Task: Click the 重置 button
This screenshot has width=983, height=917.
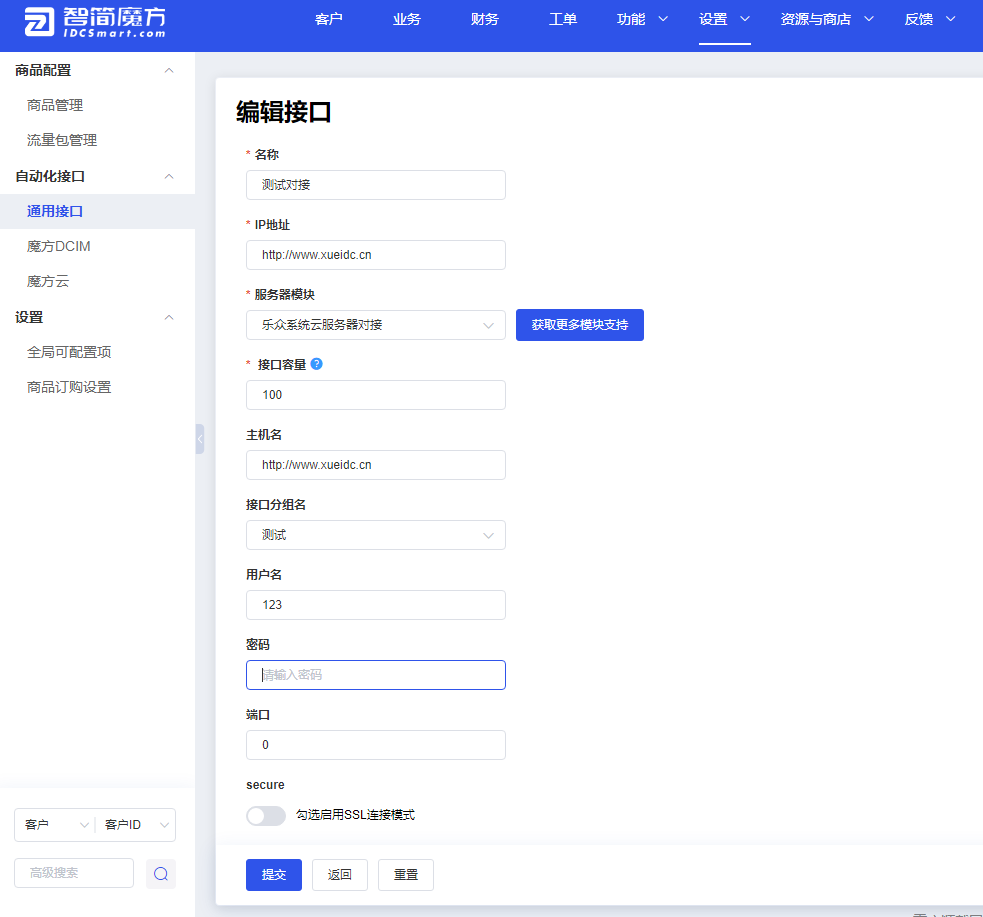Action: pyautogui.click(x=406, y=874)
